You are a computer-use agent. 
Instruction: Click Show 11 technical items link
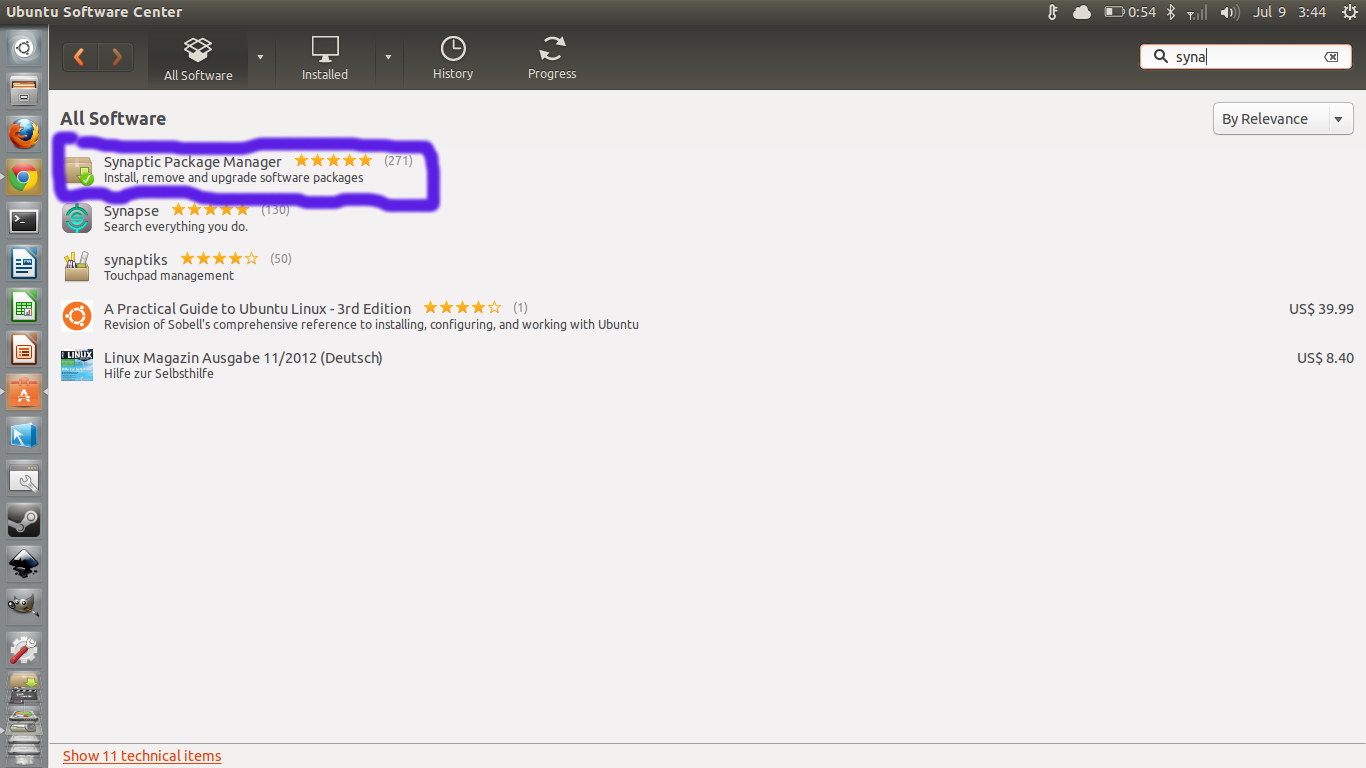(142, 756)
